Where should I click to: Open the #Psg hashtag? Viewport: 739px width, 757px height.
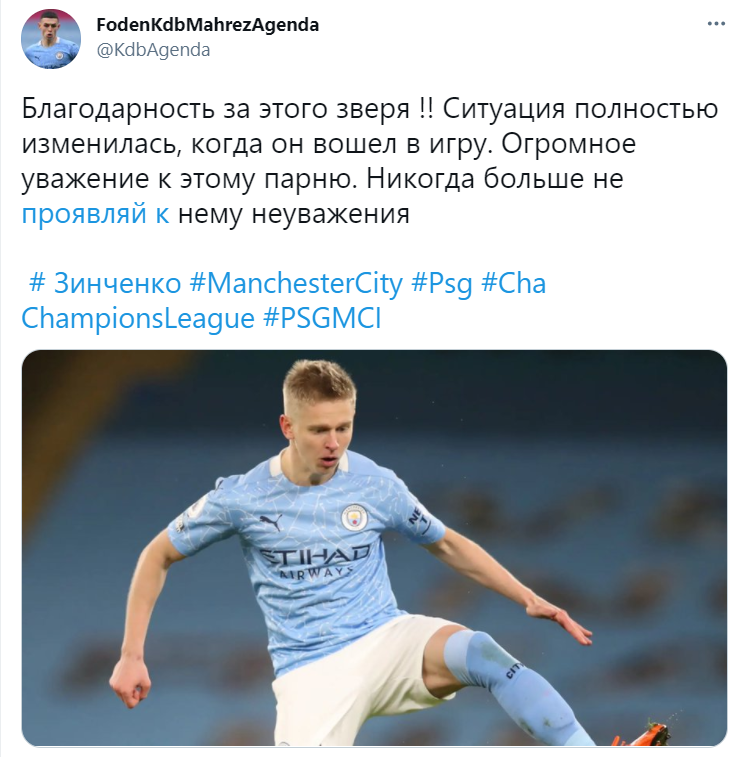pyautogui.click(x=442, y=283)
